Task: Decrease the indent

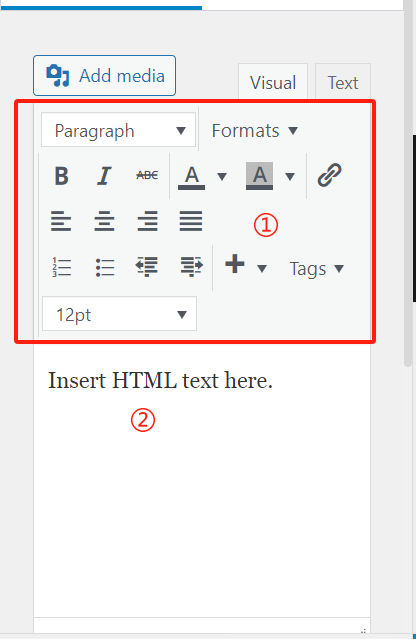Action: point(147,267)
